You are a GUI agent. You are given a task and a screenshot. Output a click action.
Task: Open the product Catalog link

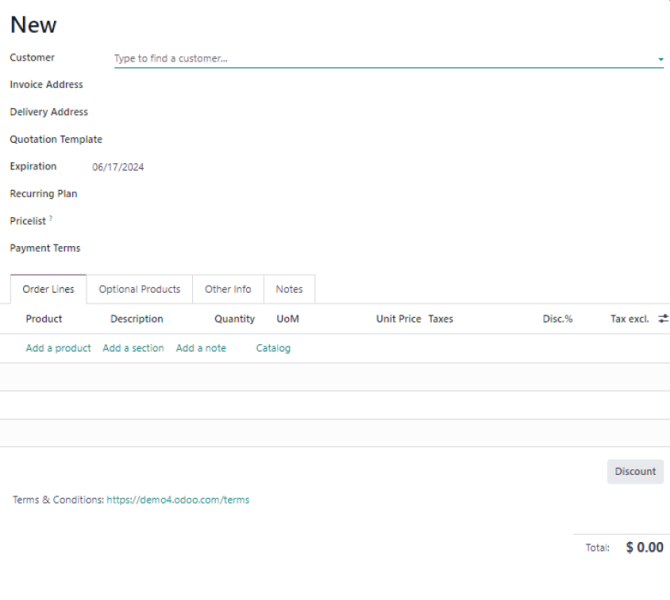(x=273, y=348)
